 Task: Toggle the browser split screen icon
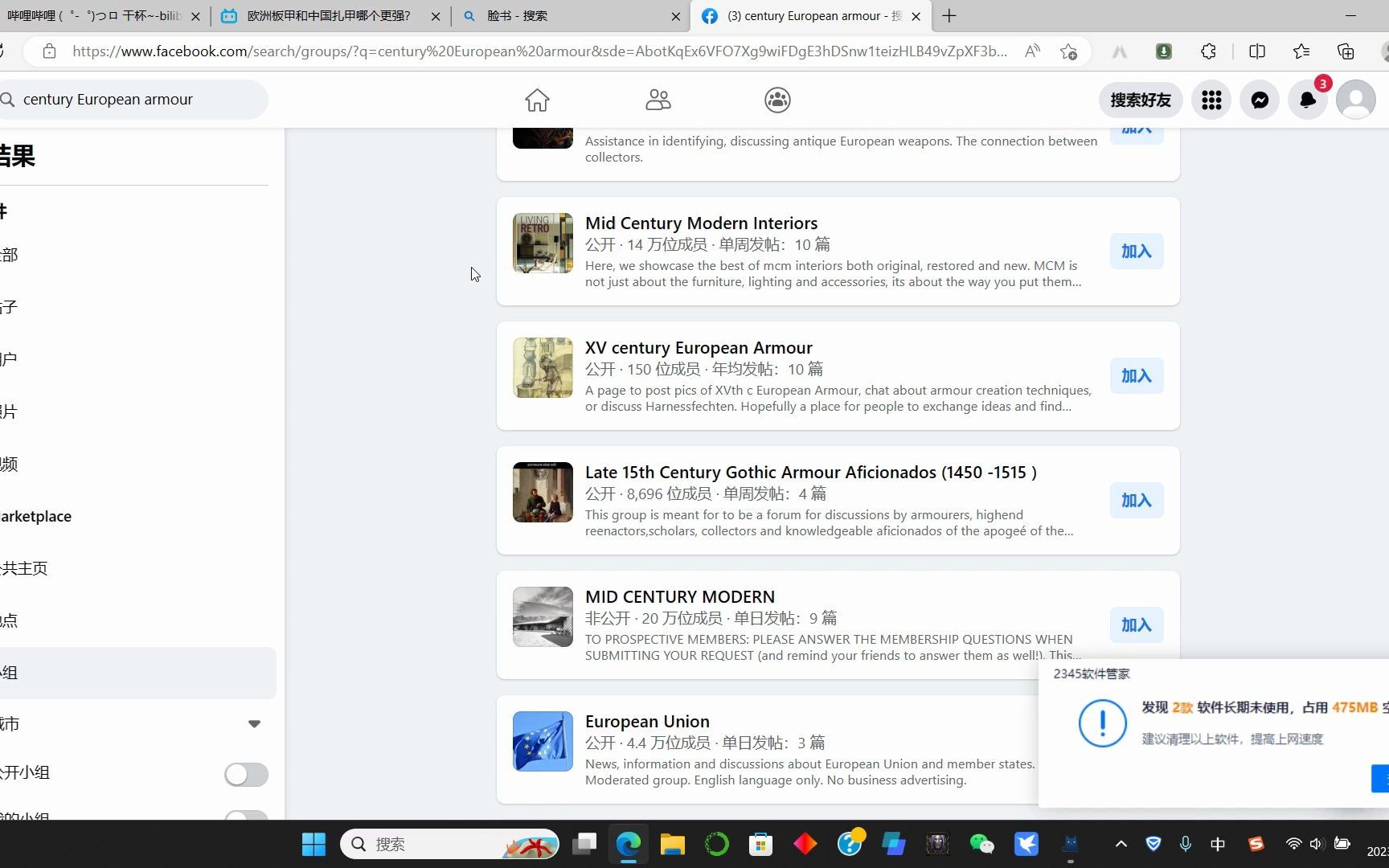pos(1257,51)
